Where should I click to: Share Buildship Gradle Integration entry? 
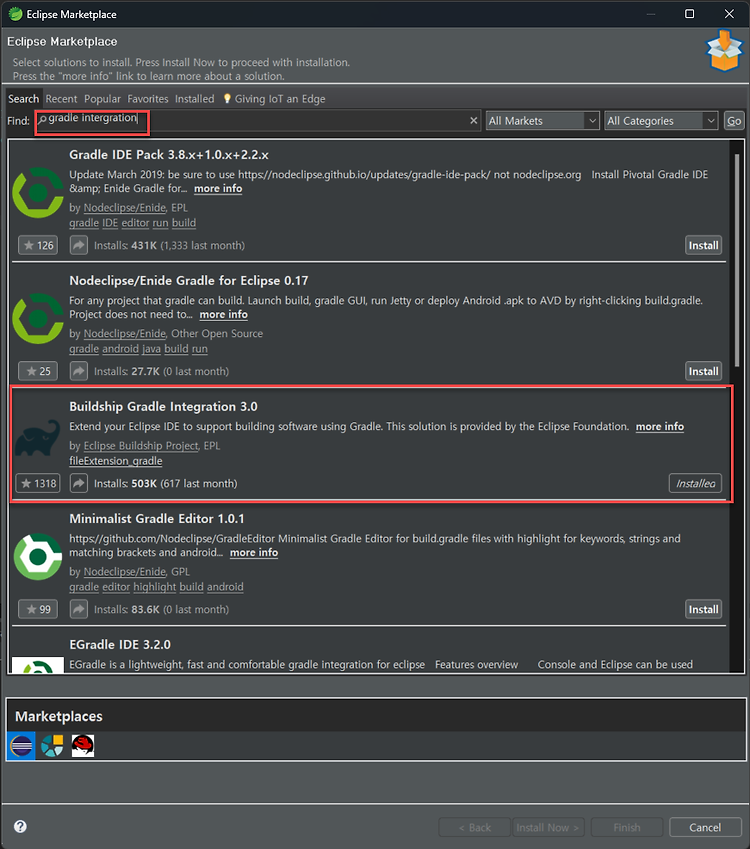pos(79,483)
